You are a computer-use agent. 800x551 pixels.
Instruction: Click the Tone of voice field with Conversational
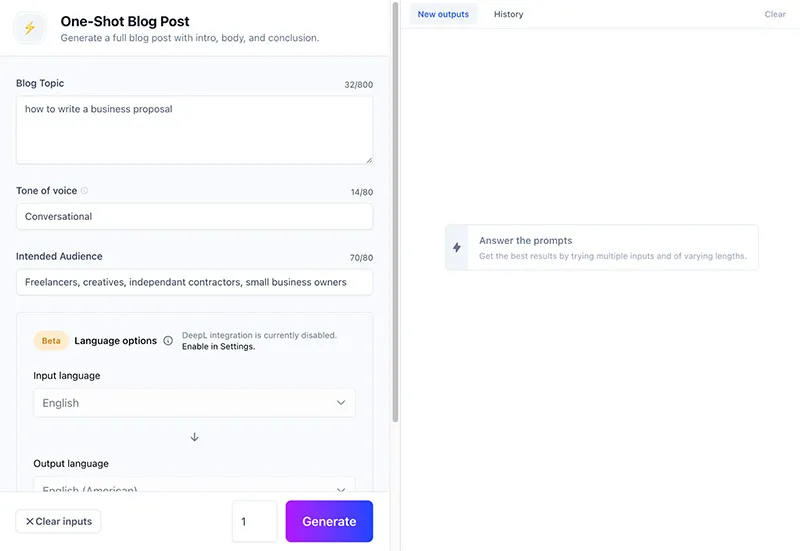(x=194, y=216)
